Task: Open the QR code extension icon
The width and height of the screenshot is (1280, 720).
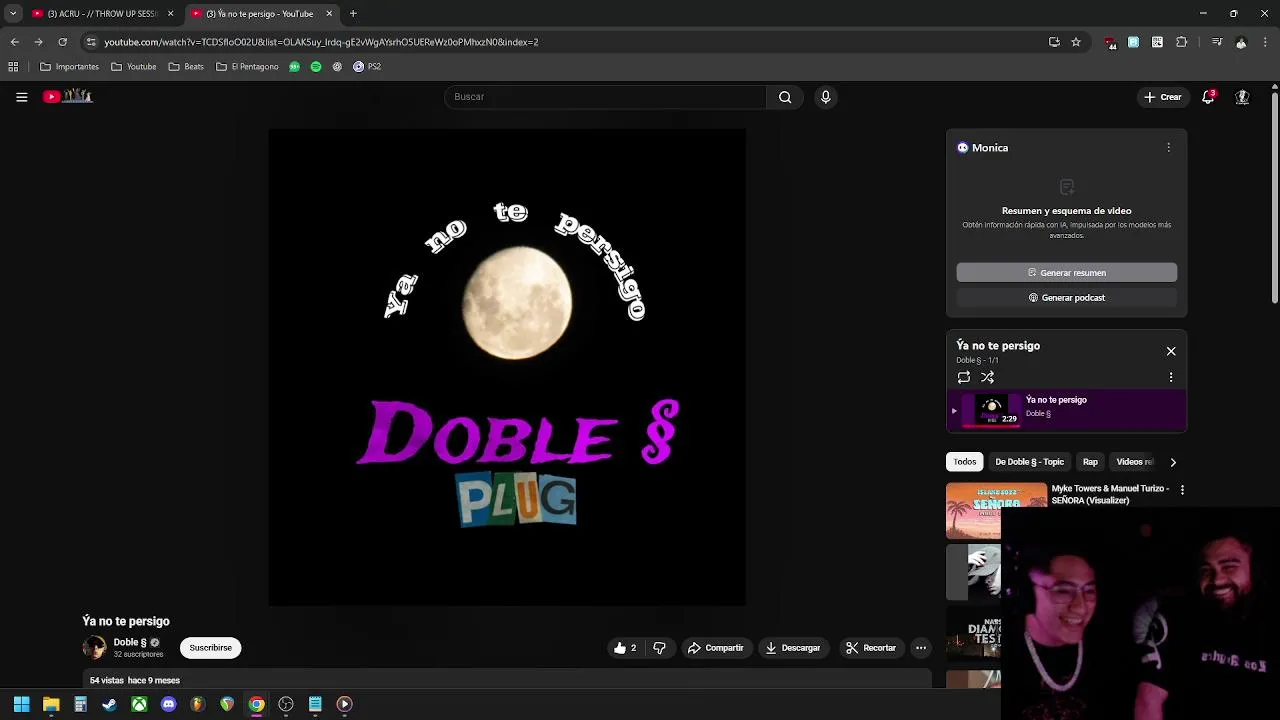Action: 1157,42
